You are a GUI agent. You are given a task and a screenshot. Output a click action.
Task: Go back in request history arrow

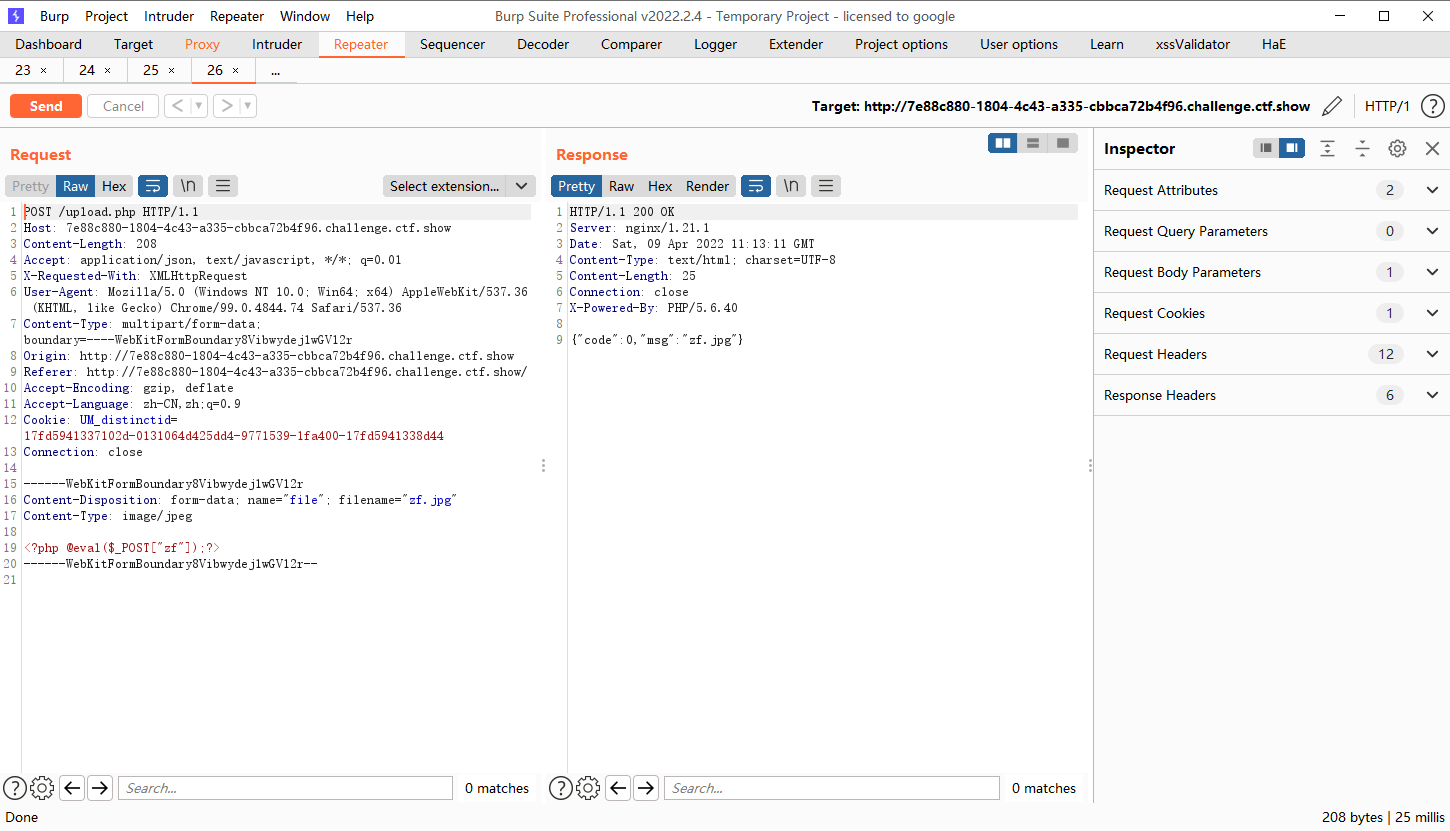tap(176, 106)
